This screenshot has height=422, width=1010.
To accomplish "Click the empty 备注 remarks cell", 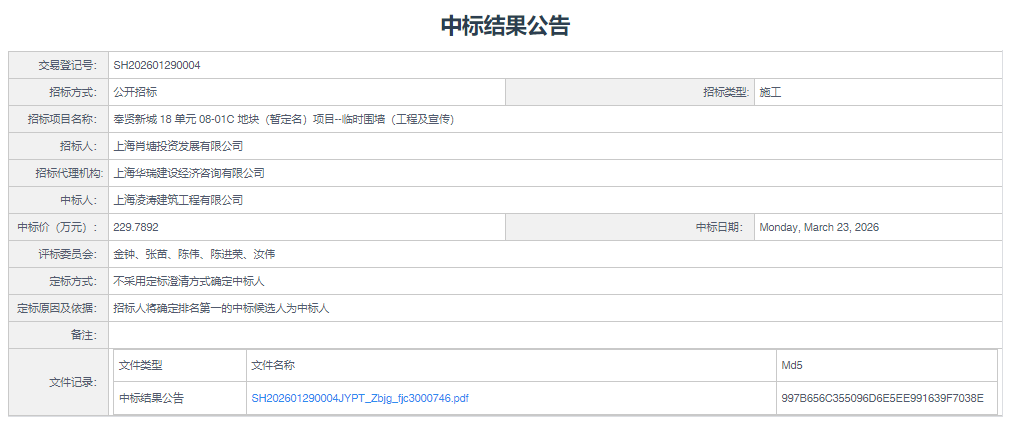I will point(555,335).
